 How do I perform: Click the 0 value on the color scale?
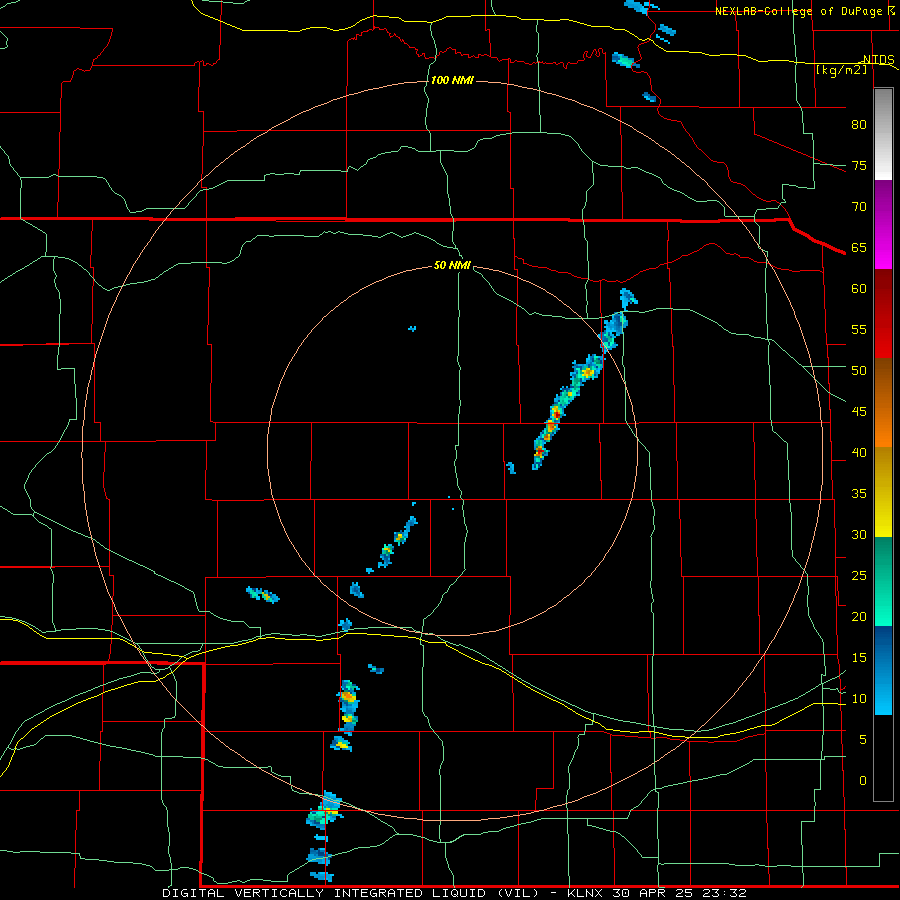click(x=863, y=781)
